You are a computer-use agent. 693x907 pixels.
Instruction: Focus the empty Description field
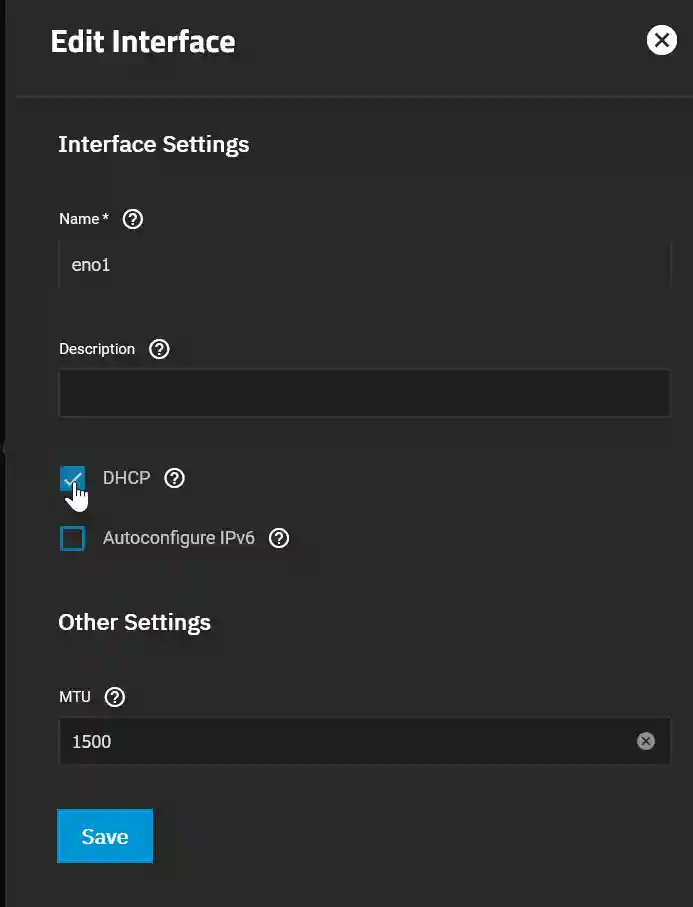pyautogui.click(x=364, y=393)
